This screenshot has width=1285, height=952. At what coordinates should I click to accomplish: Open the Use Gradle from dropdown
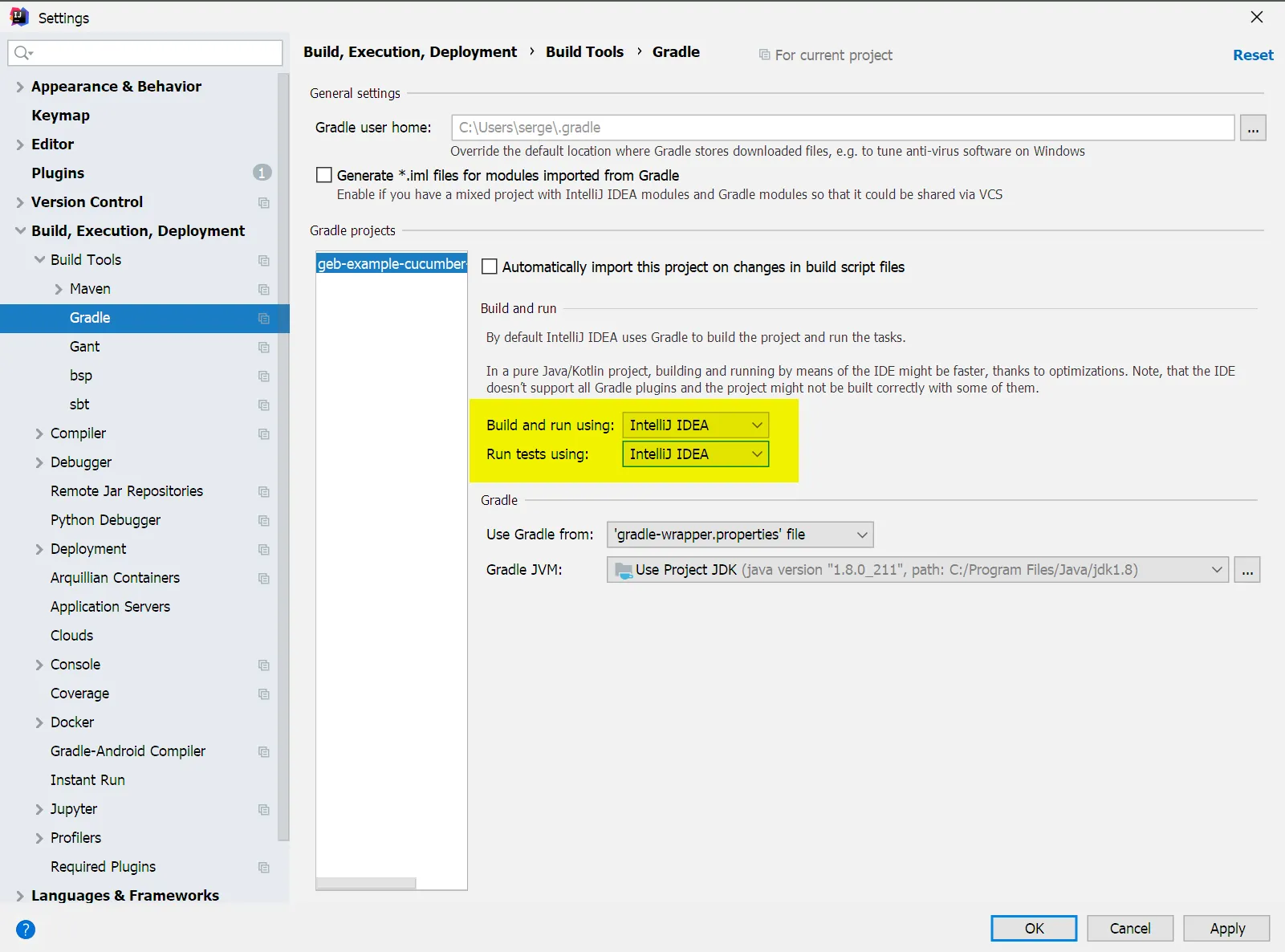click(740, 535)
